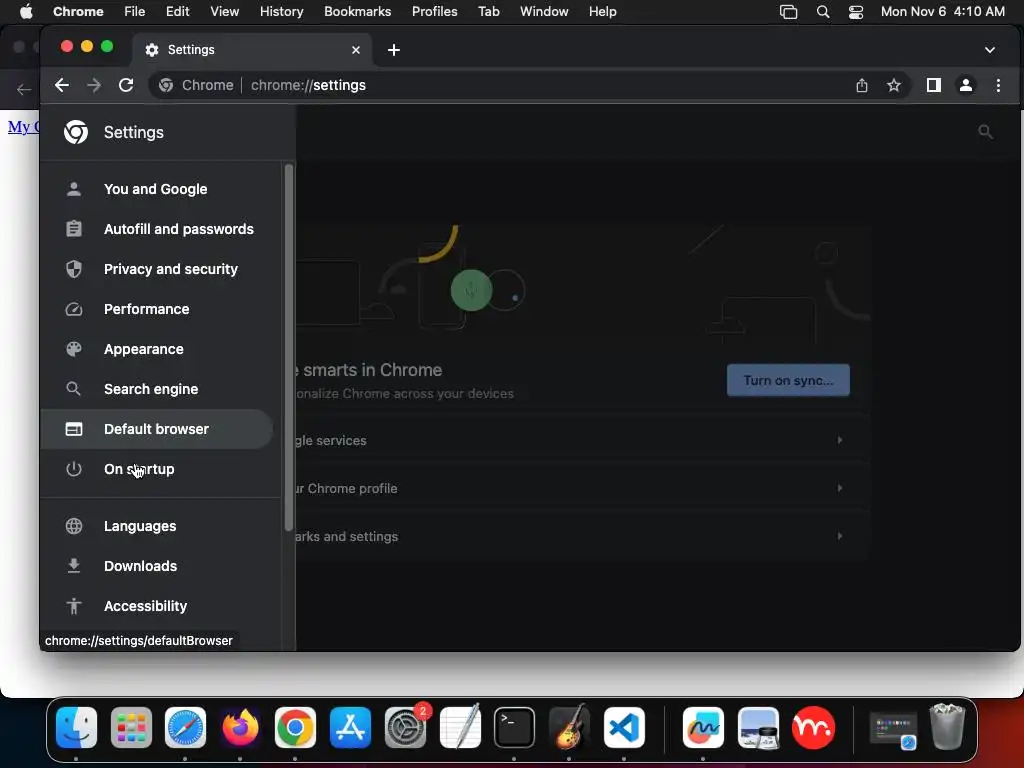Open the Window menu

point(544,12)
